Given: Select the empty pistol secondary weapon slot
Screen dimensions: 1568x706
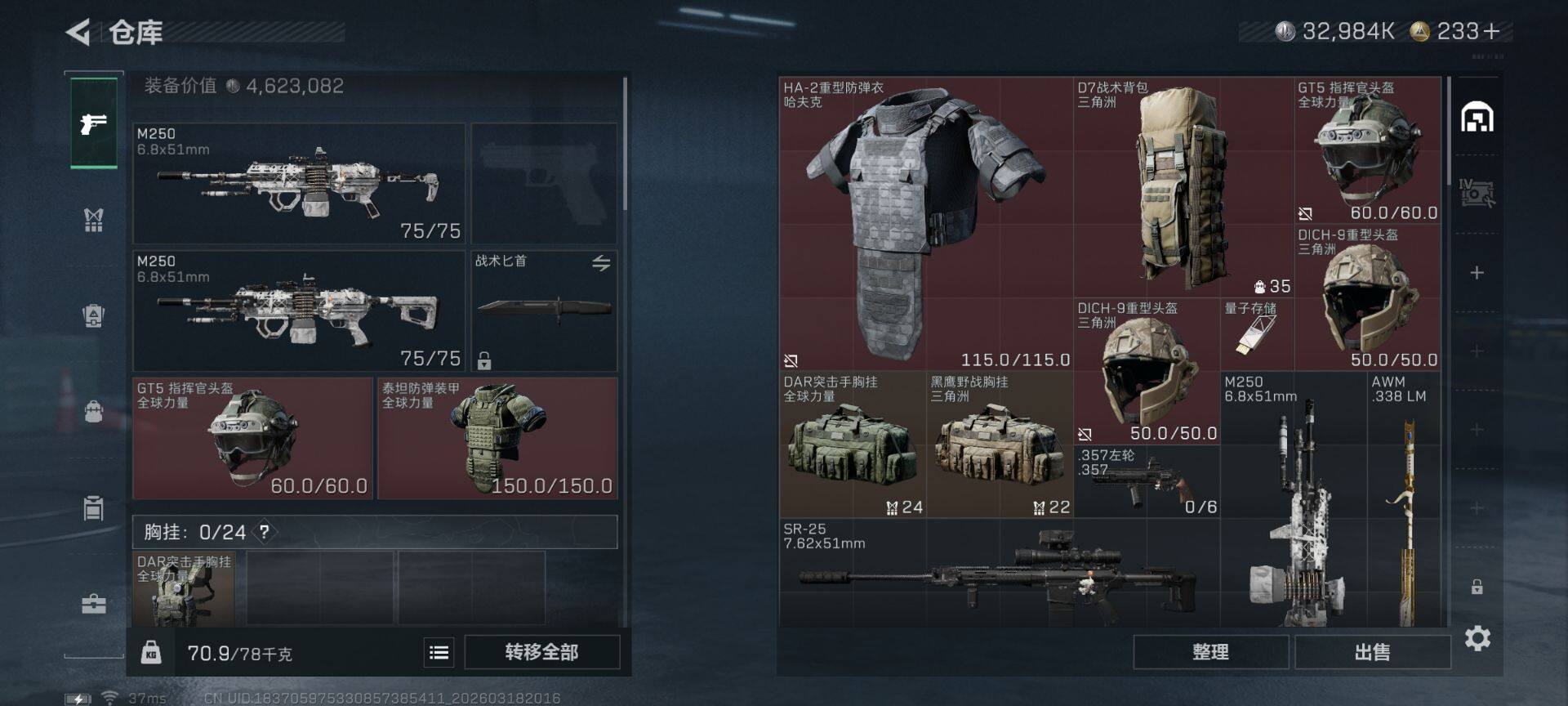Looking at the screenshot, I should coord(544,183).
